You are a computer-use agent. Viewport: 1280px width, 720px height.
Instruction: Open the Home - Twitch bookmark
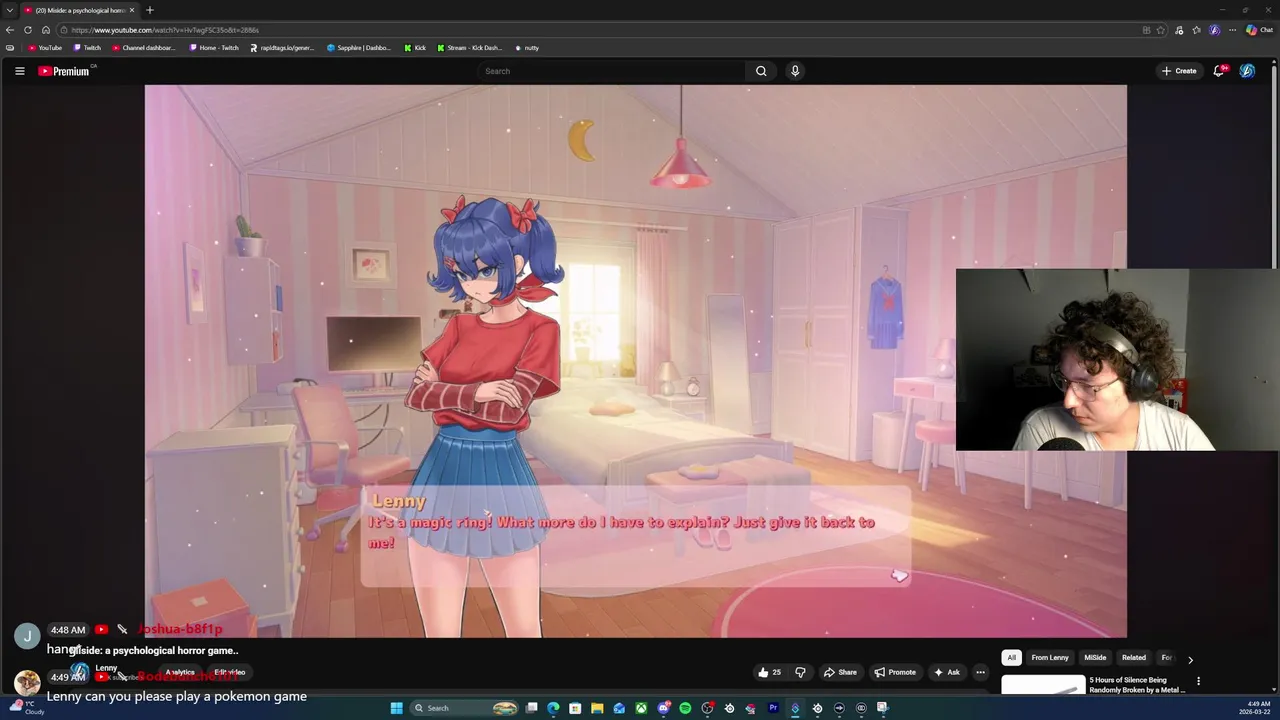pos(214,48)
